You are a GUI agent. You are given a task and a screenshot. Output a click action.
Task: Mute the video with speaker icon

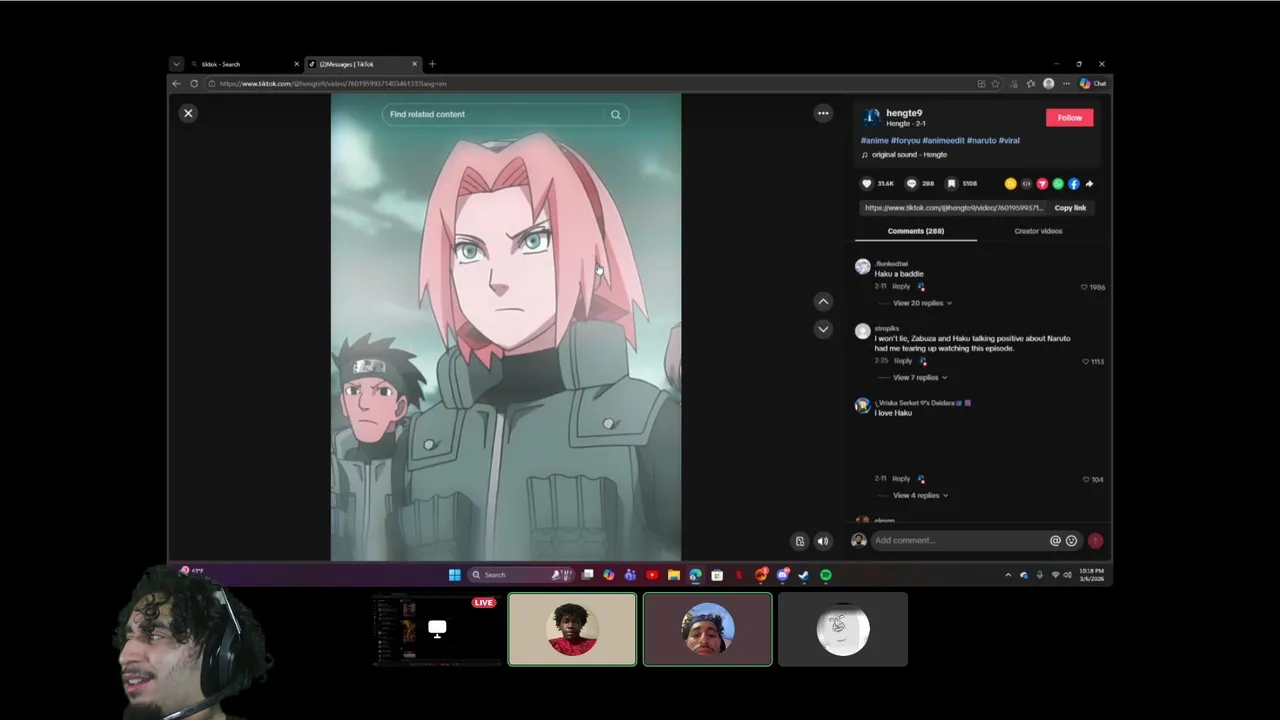[823, 541]
